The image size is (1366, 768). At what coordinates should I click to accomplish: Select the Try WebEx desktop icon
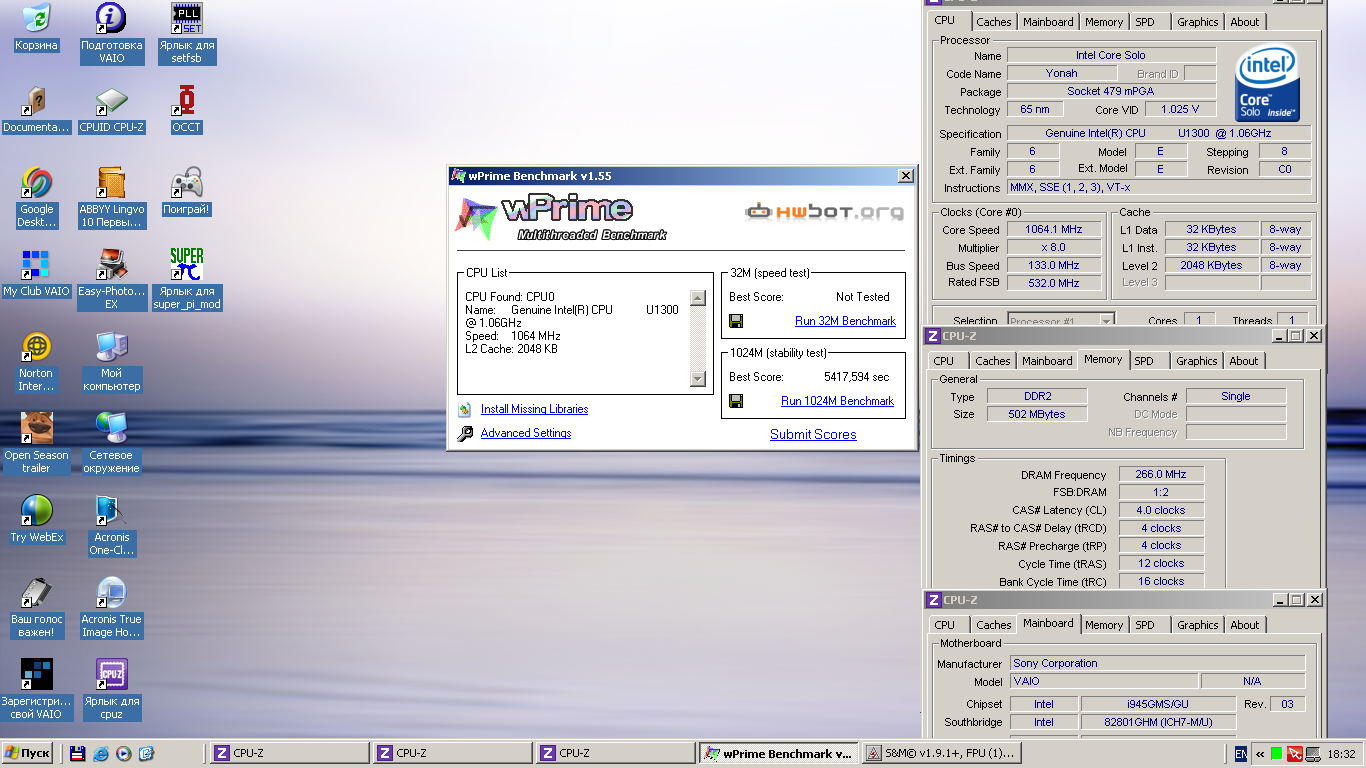tap(36, 510)
